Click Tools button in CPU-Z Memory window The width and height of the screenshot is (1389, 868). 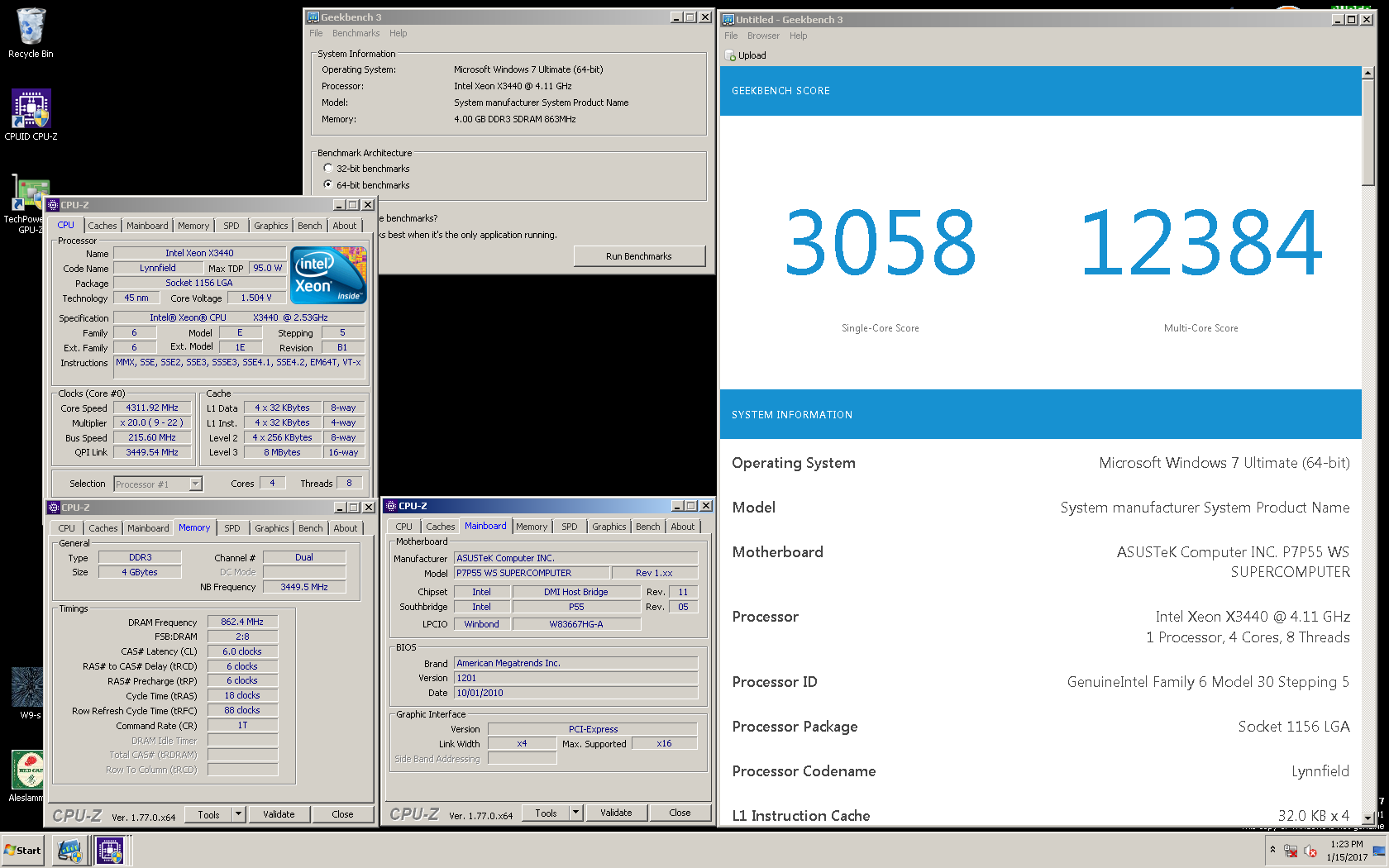click(208, 814)
